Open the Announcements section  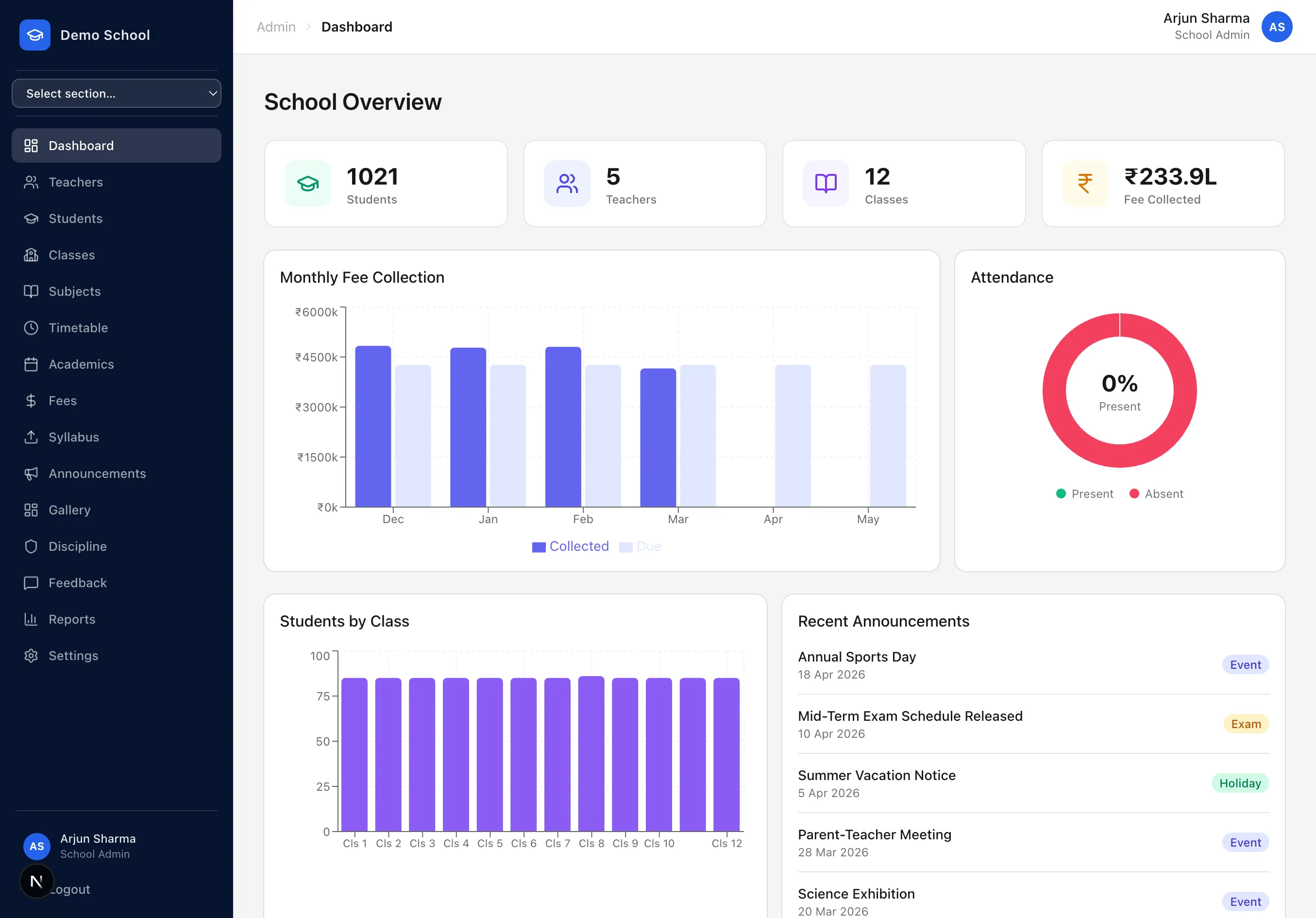coord(117,474)
